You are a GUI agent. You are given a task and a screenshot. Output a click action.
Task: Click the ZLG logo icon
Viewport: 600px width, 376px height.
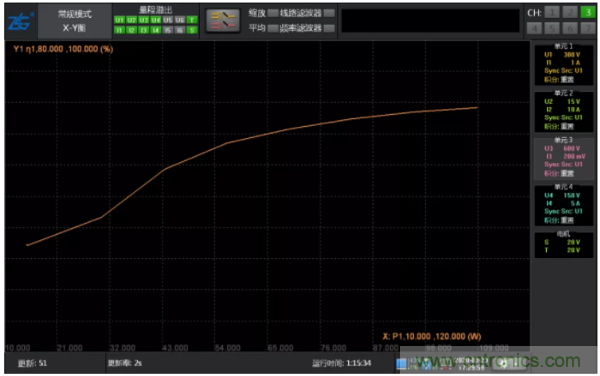(21, 21)
